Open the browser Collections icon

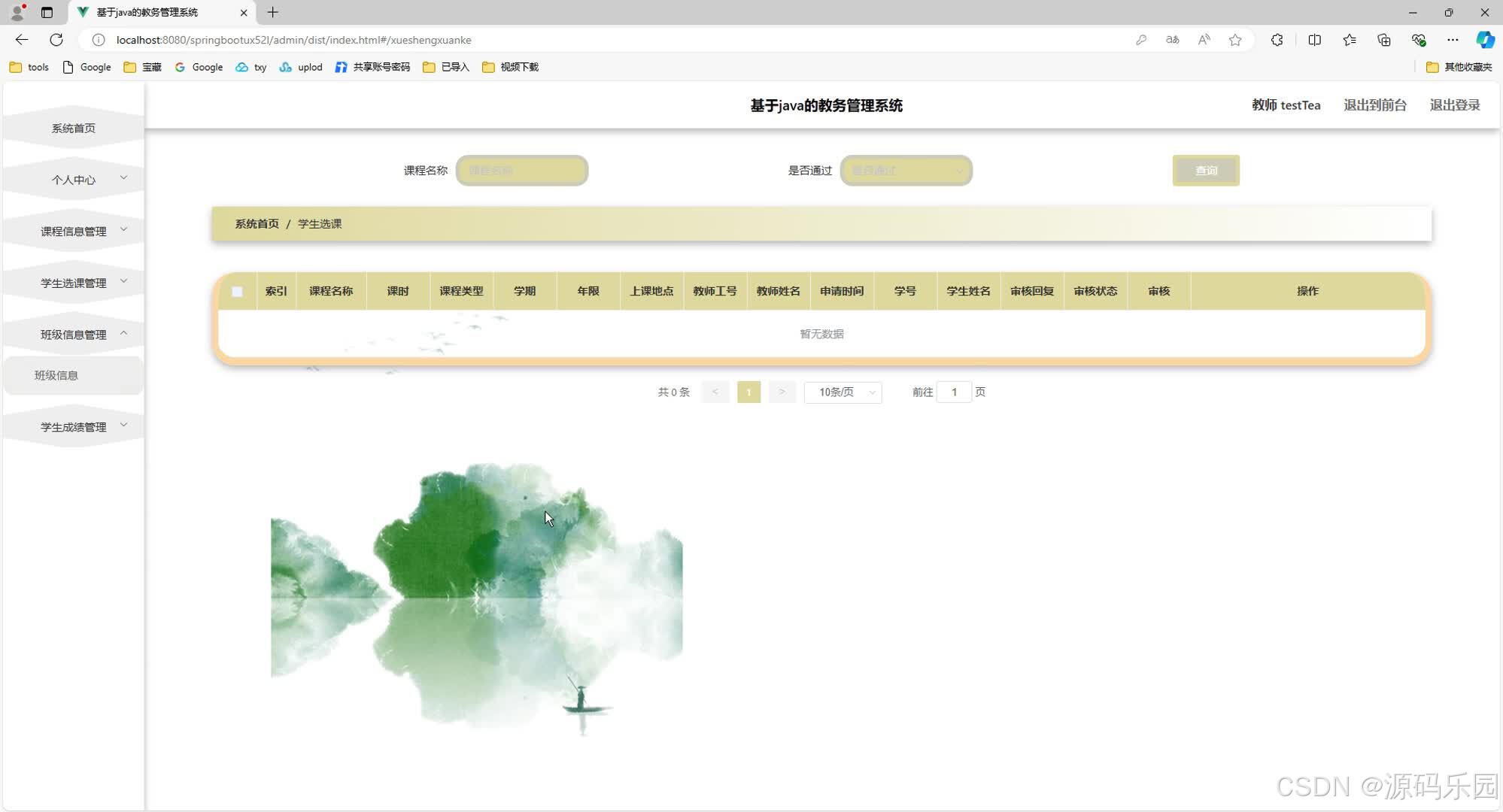pos(1384,40)
